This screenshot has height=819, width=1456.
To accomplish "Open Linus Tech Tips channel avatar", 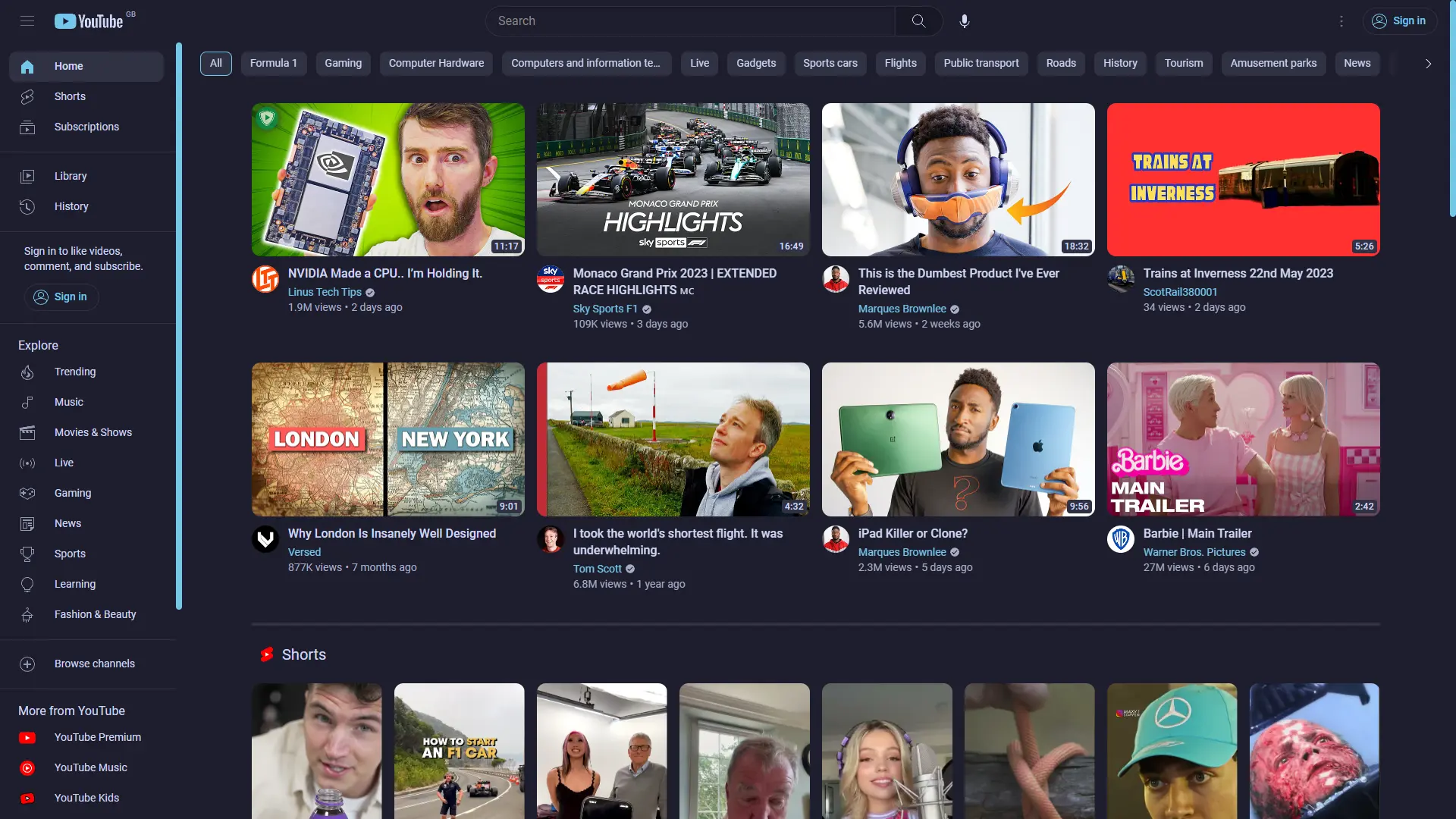I will [265, 279].
